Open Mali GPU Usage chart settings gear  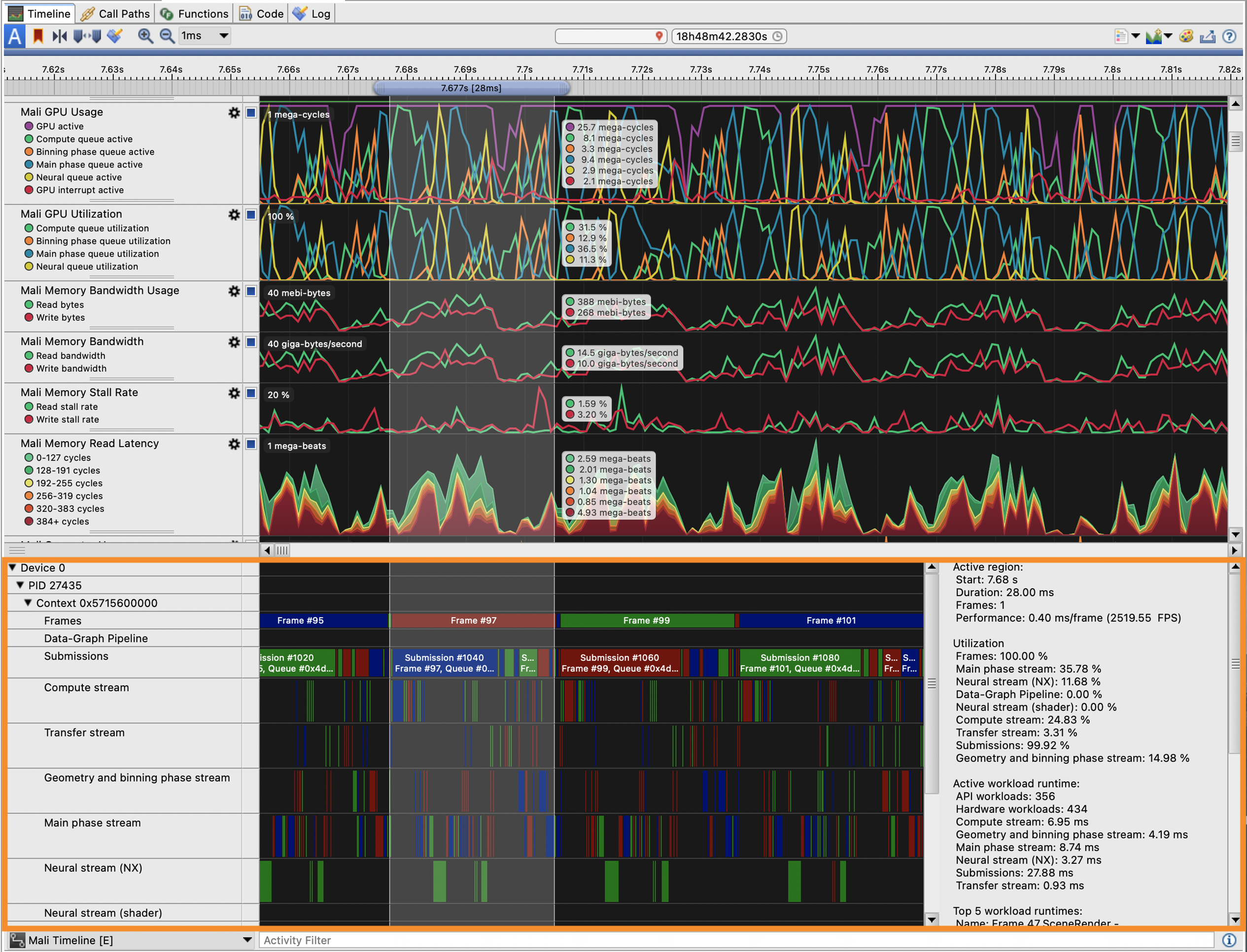234,112
